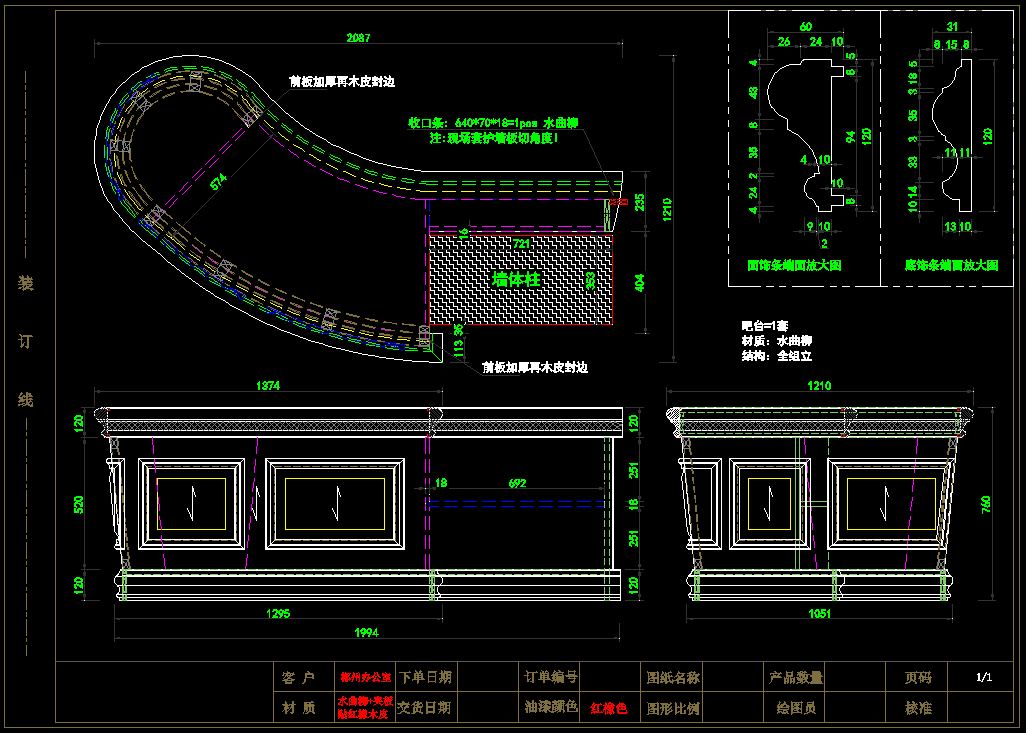Click the red '郴州办公室' customer value
This screenshot has width=1026, height=733.
pyautogui.click(x=365, y=678)
